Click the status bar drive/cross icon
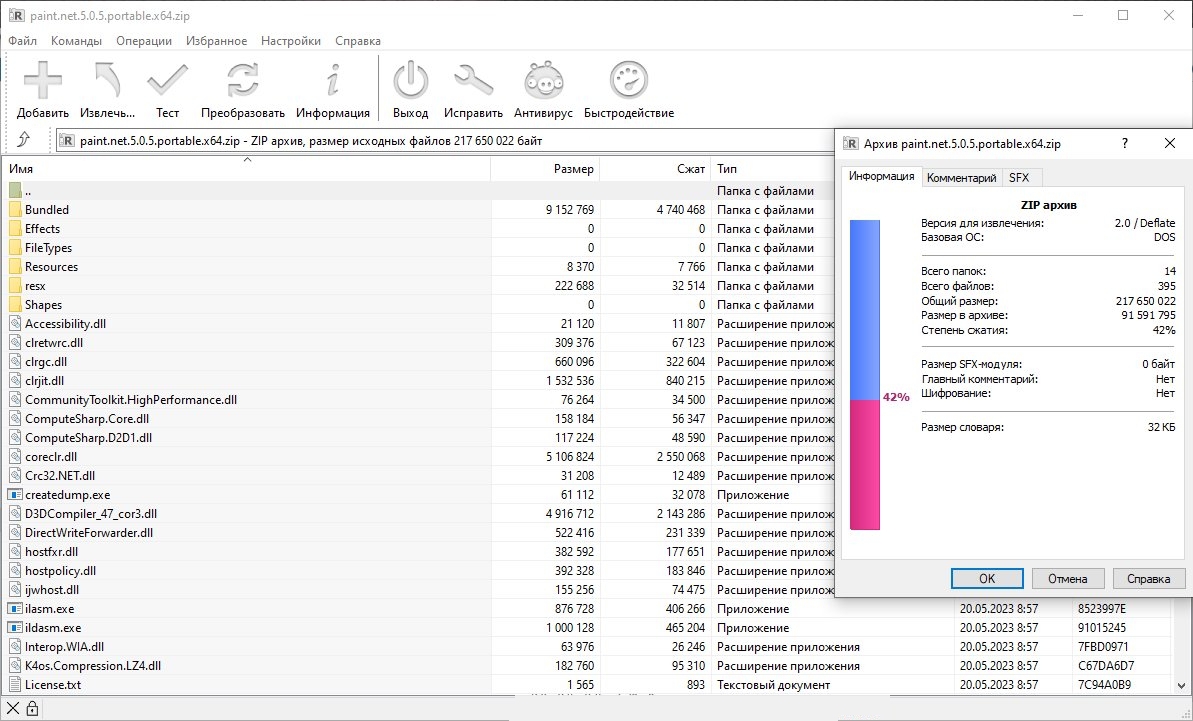Screen dimensions: 1193x721 [x=13, y=710]
